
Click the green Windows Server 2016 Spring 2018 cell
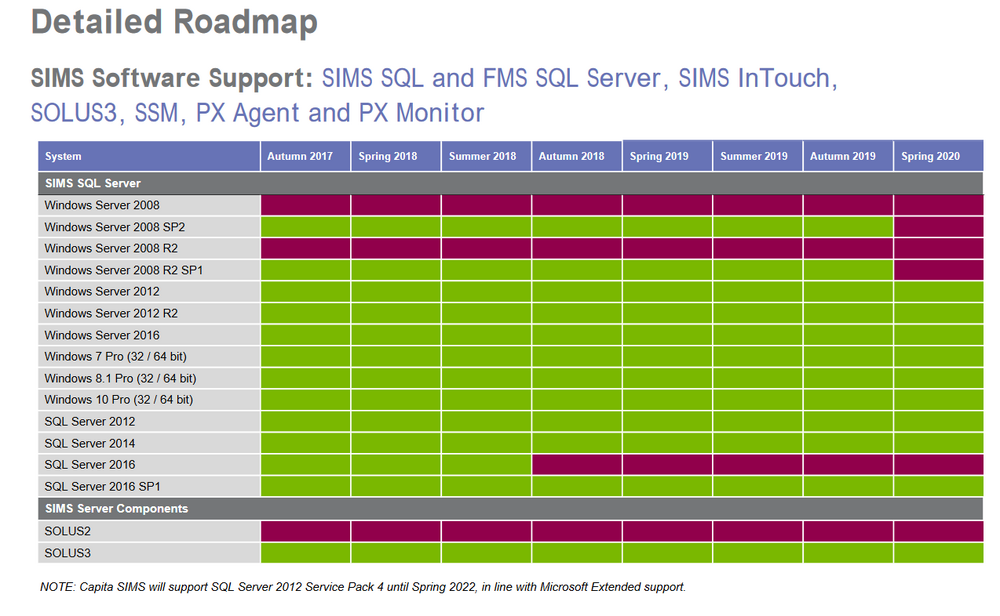pos(396,335)
